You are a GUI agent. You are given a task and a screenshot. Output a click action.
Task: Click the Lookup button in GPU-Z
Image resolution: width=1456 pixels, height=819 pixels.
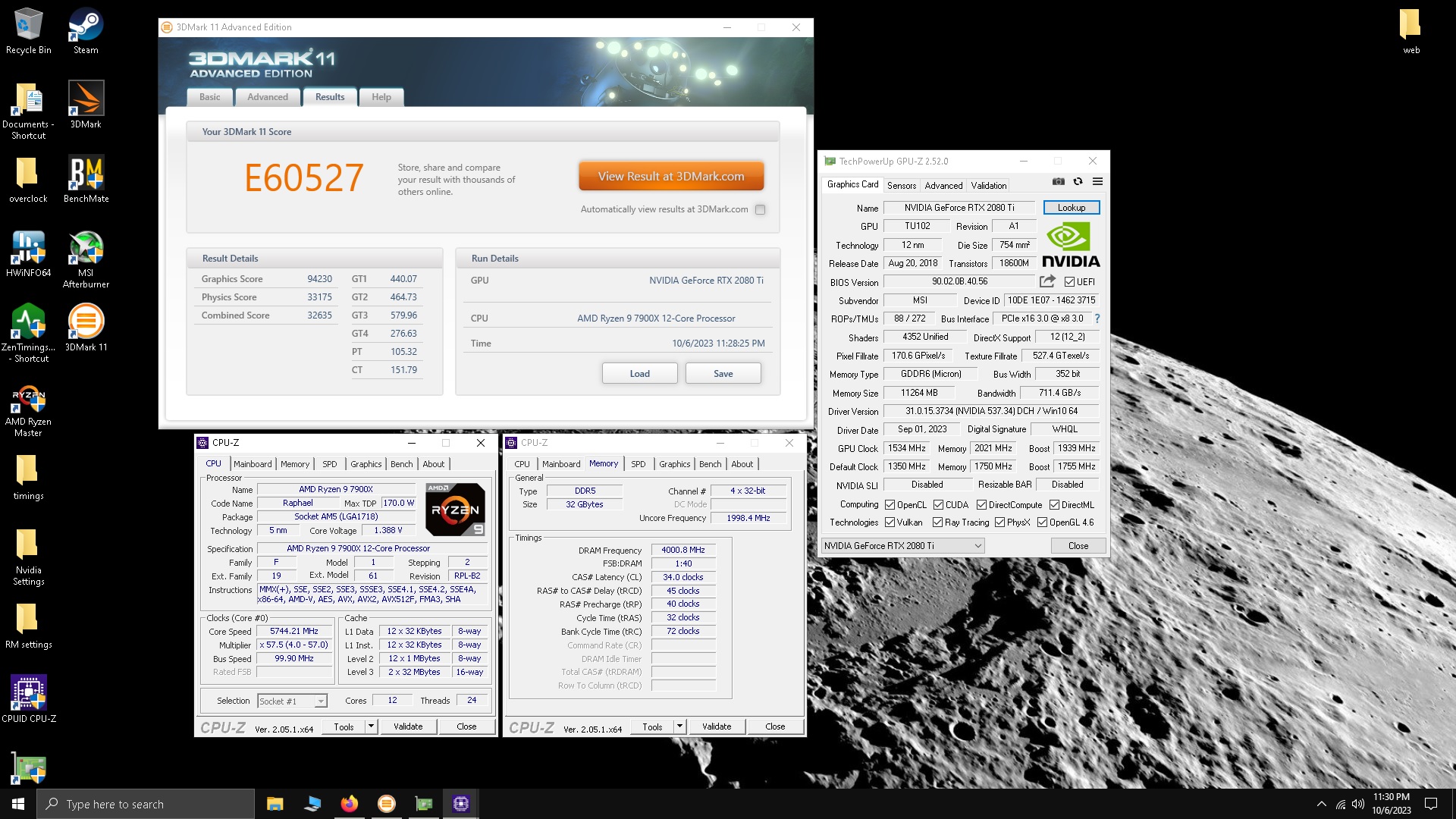(x=1071, y=208)
